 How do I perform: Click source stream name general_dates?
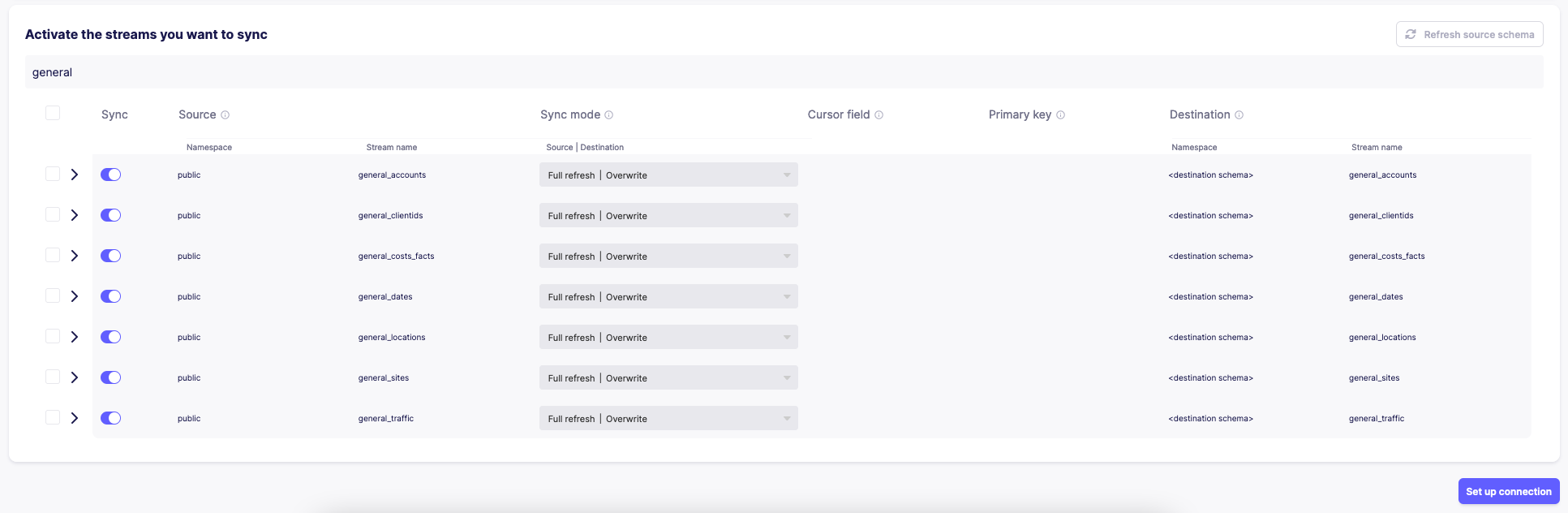385,297
